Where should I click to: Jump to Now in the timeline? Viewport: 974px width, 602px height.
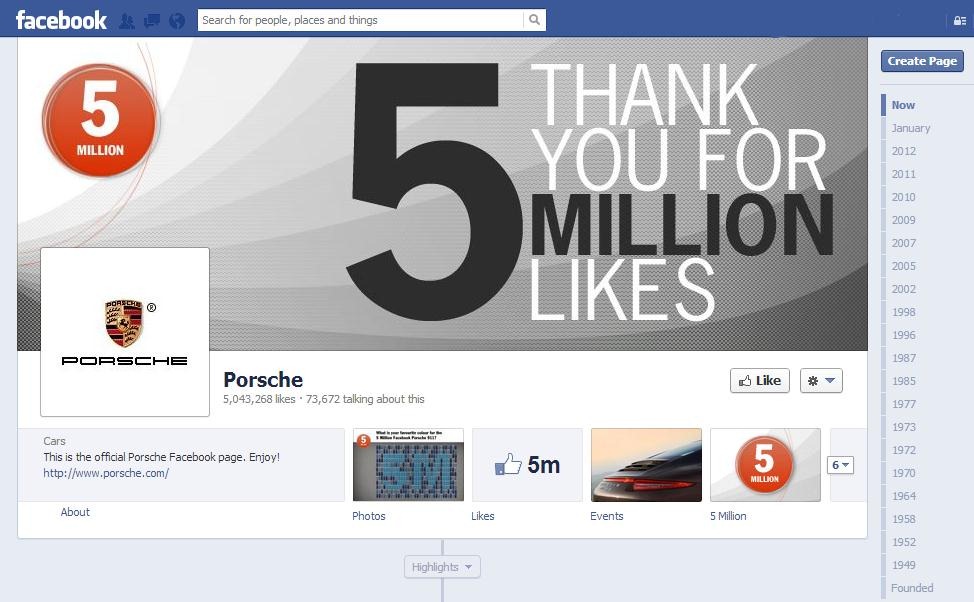click(x=903, y=105)
